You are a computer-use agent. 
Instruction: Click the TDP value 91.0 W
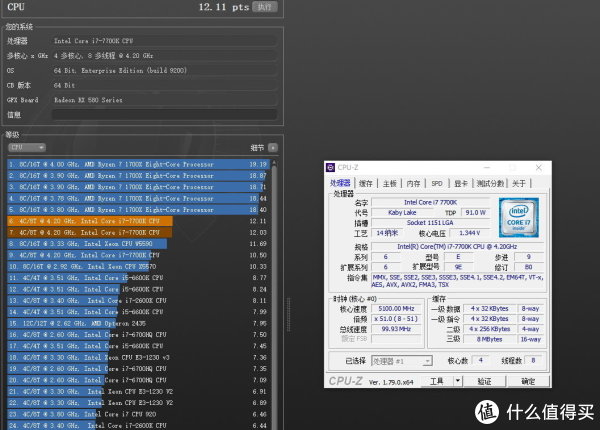coord(475,212)
